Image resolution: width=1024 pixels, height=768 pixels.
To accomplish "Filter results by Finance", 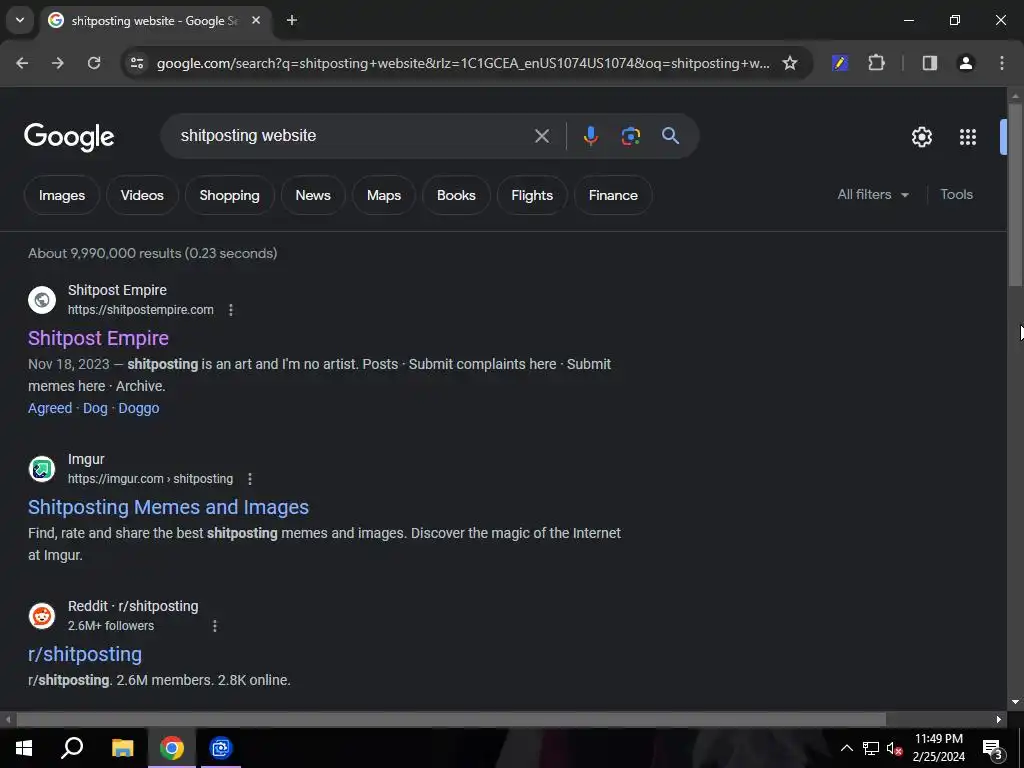I will coord(613,195).
